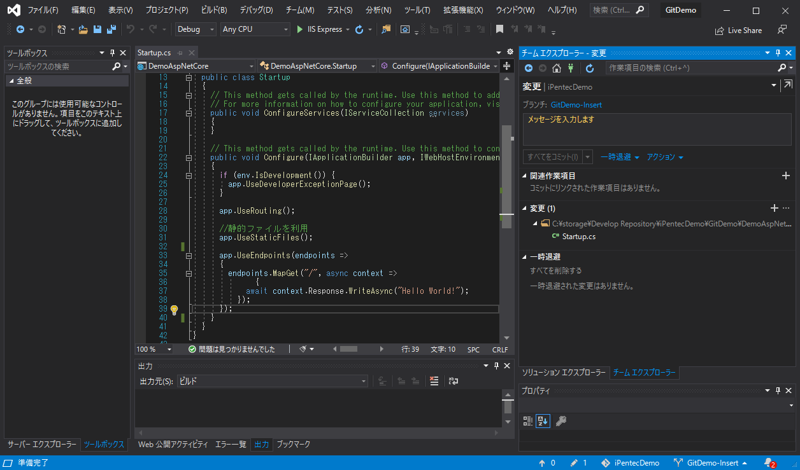Click the Navigate Backward toolbar arrow
800x470 pixels.
pos(20,30)
